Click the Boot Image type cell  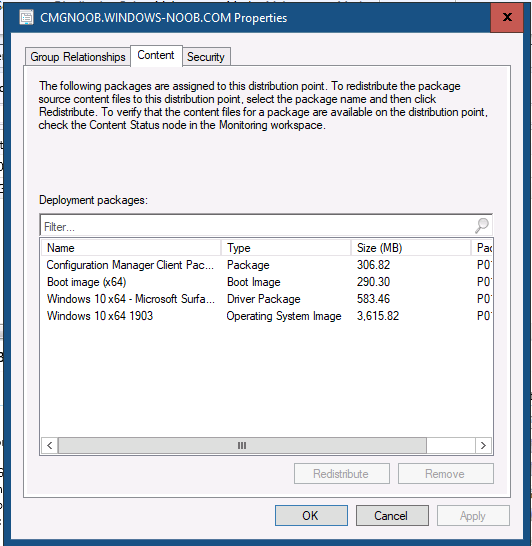tap(254, 282)
